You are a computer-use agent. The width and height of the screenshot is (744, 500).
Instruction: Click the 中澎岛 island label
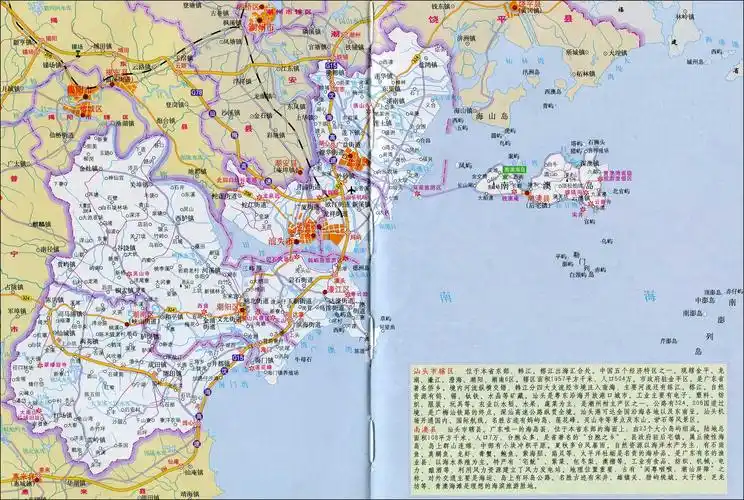704,300
